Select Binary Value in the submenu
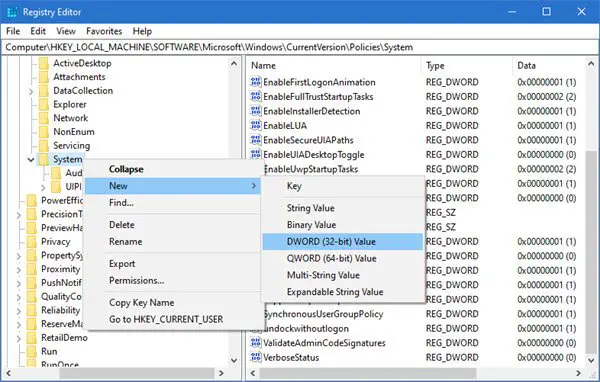This screenshot has height=382, width=600. tap(343, 225)
